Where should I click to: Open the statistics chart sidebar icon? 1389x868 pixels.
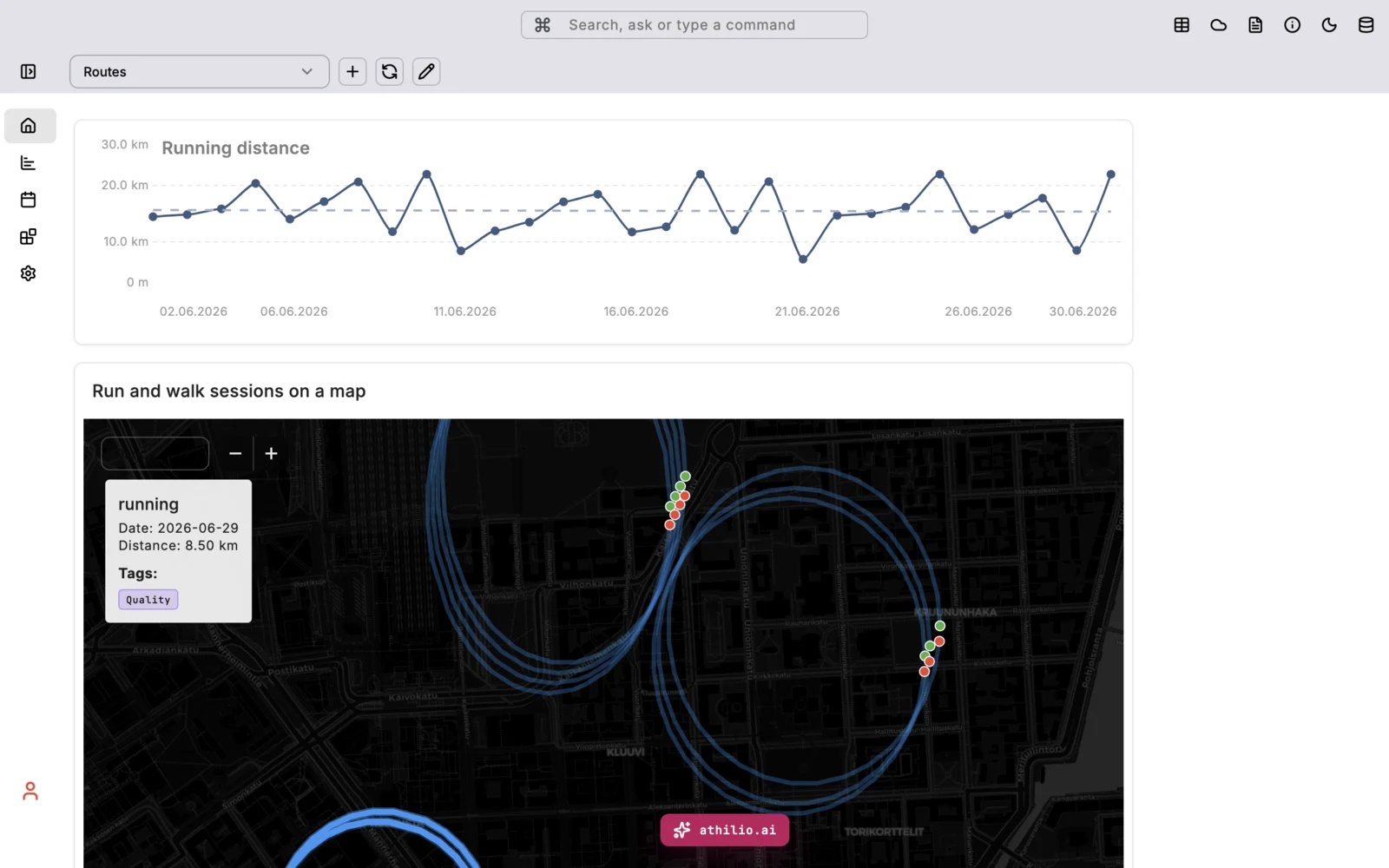pyautogui.click(x=29, y=163)
